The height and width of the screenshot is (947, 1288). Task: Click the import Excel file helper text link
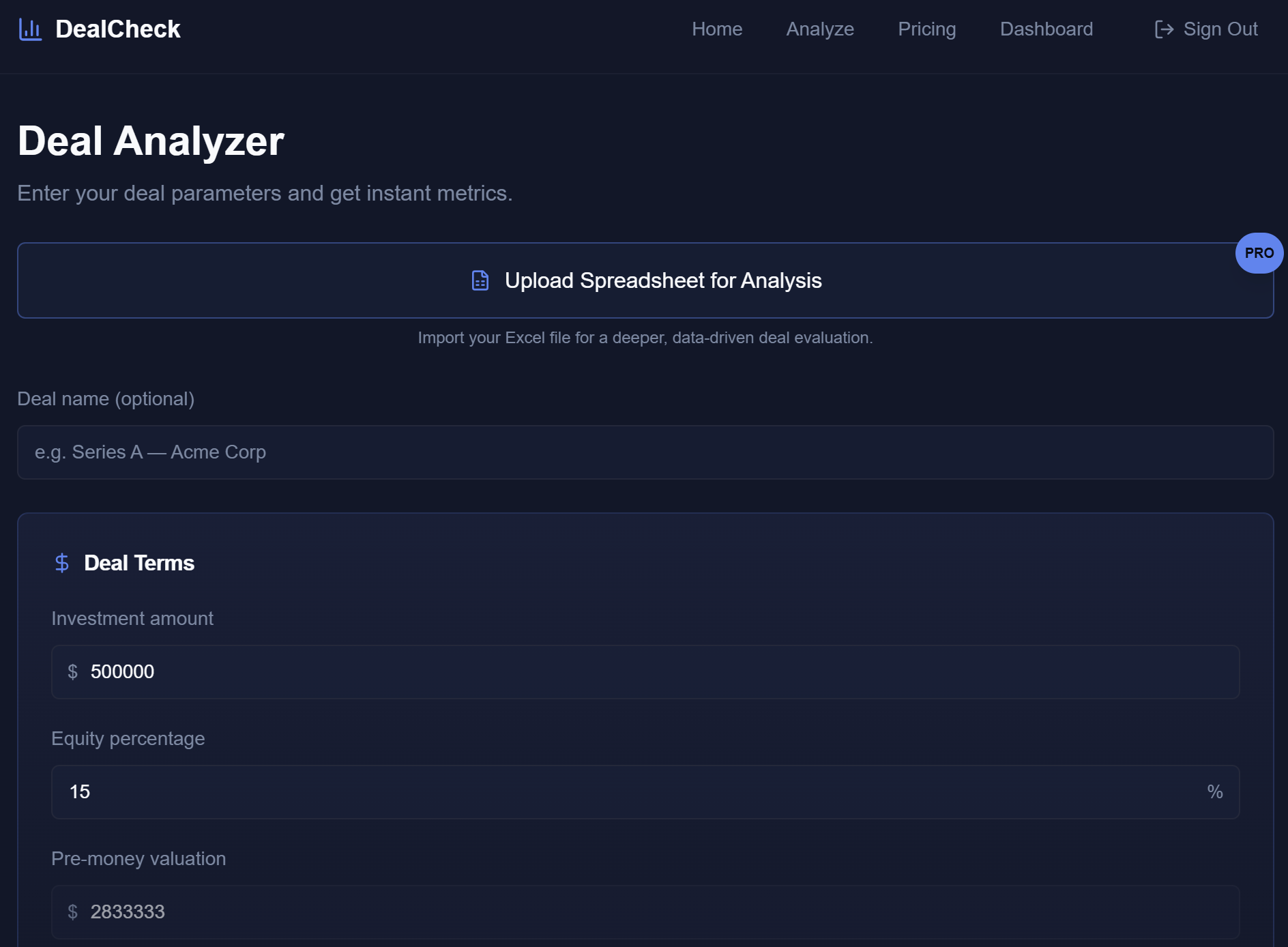click(645, 336)
